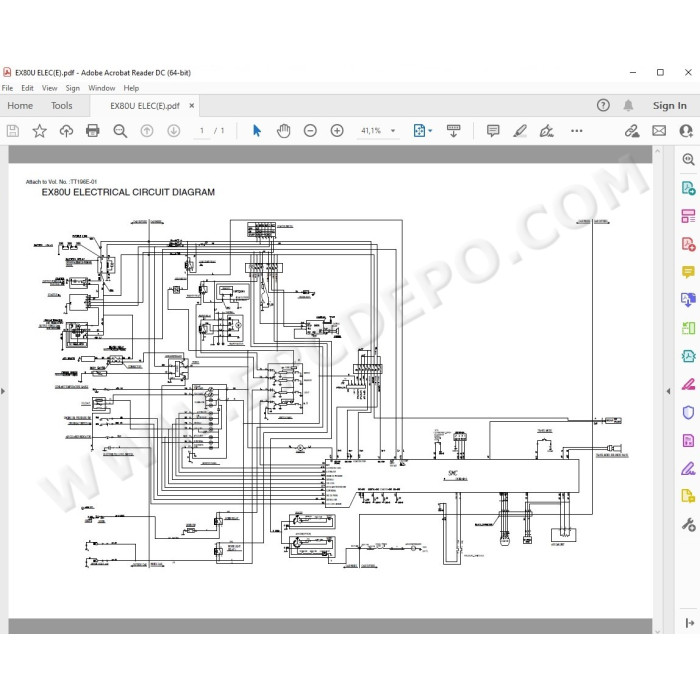Toggle scrolling mode keyboard icon
The width and height of the screenshot is (700, 700).
454,131
